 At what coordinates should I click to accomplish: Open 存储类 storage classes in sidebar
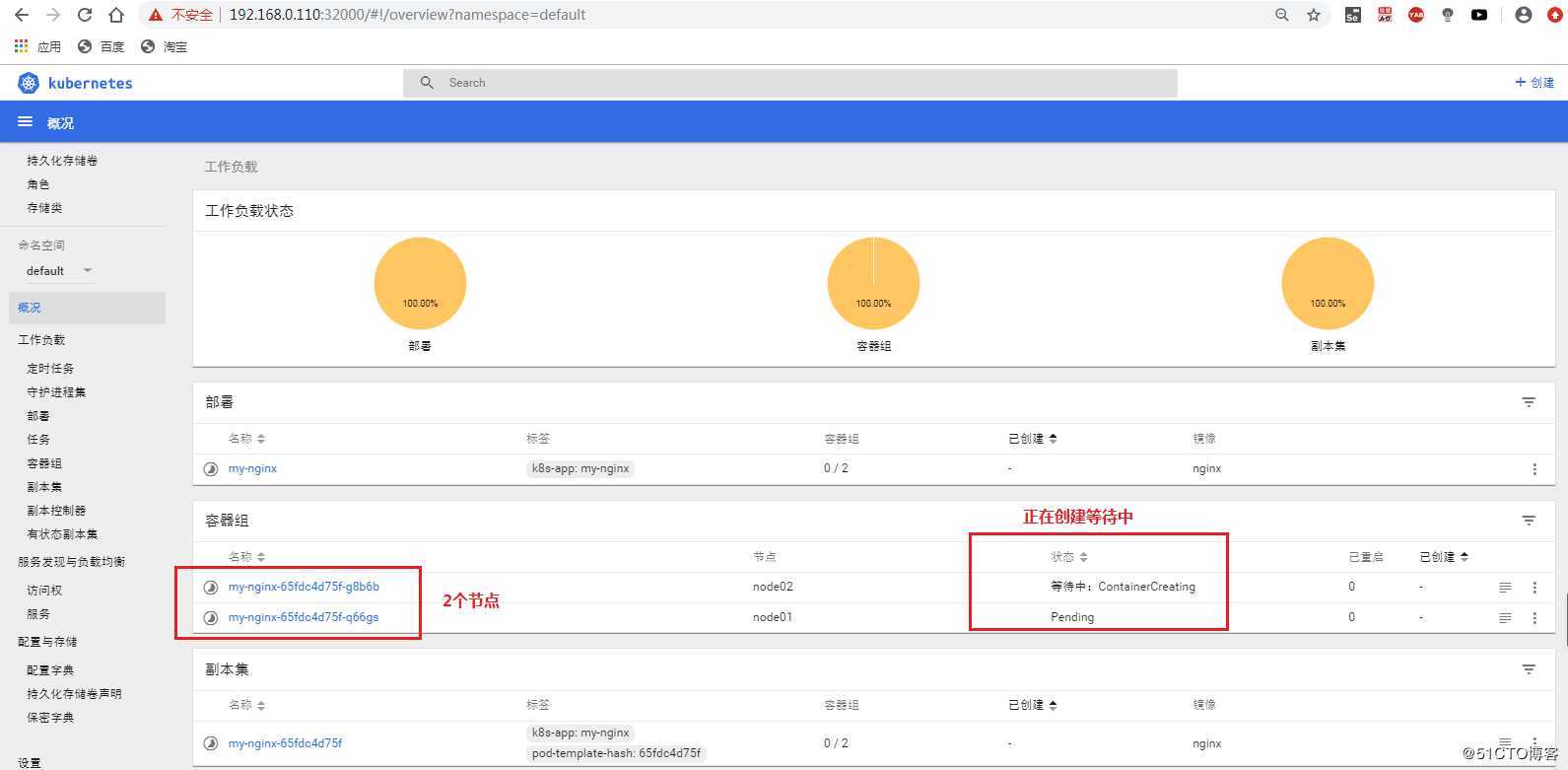pos(44,208)
